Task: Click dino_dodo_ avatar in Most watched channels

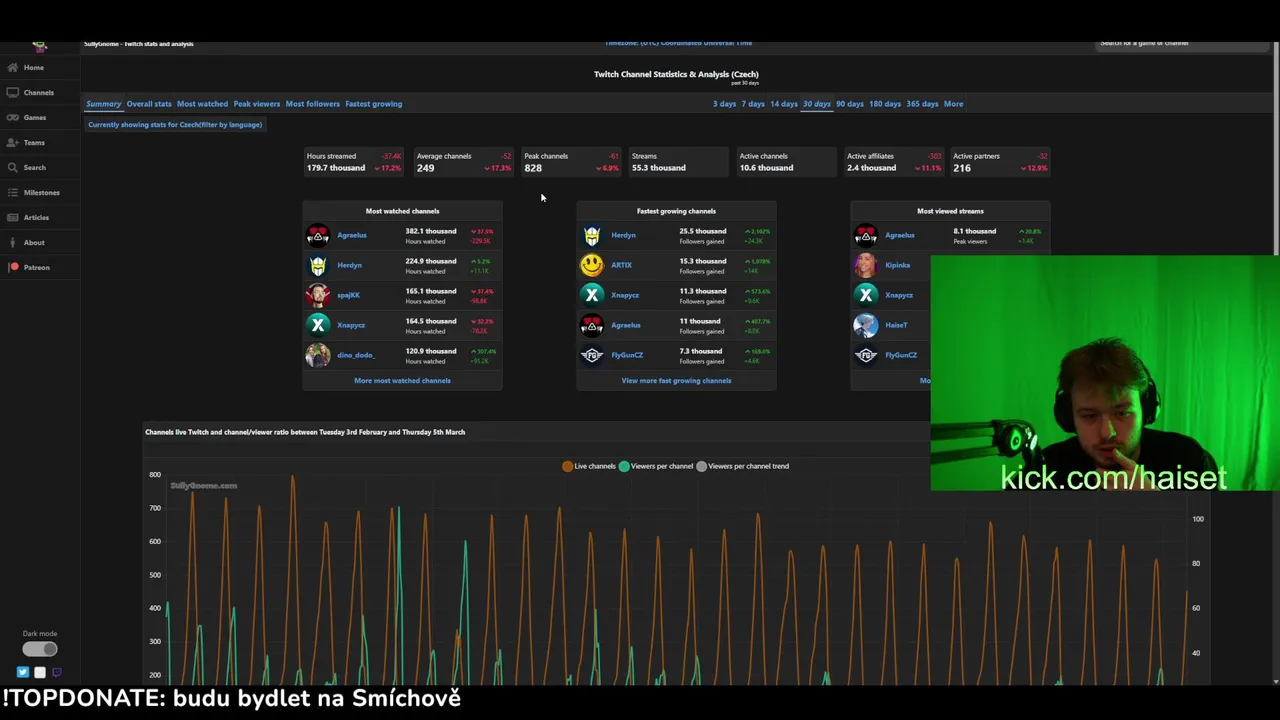Action: tap(318, 355)
